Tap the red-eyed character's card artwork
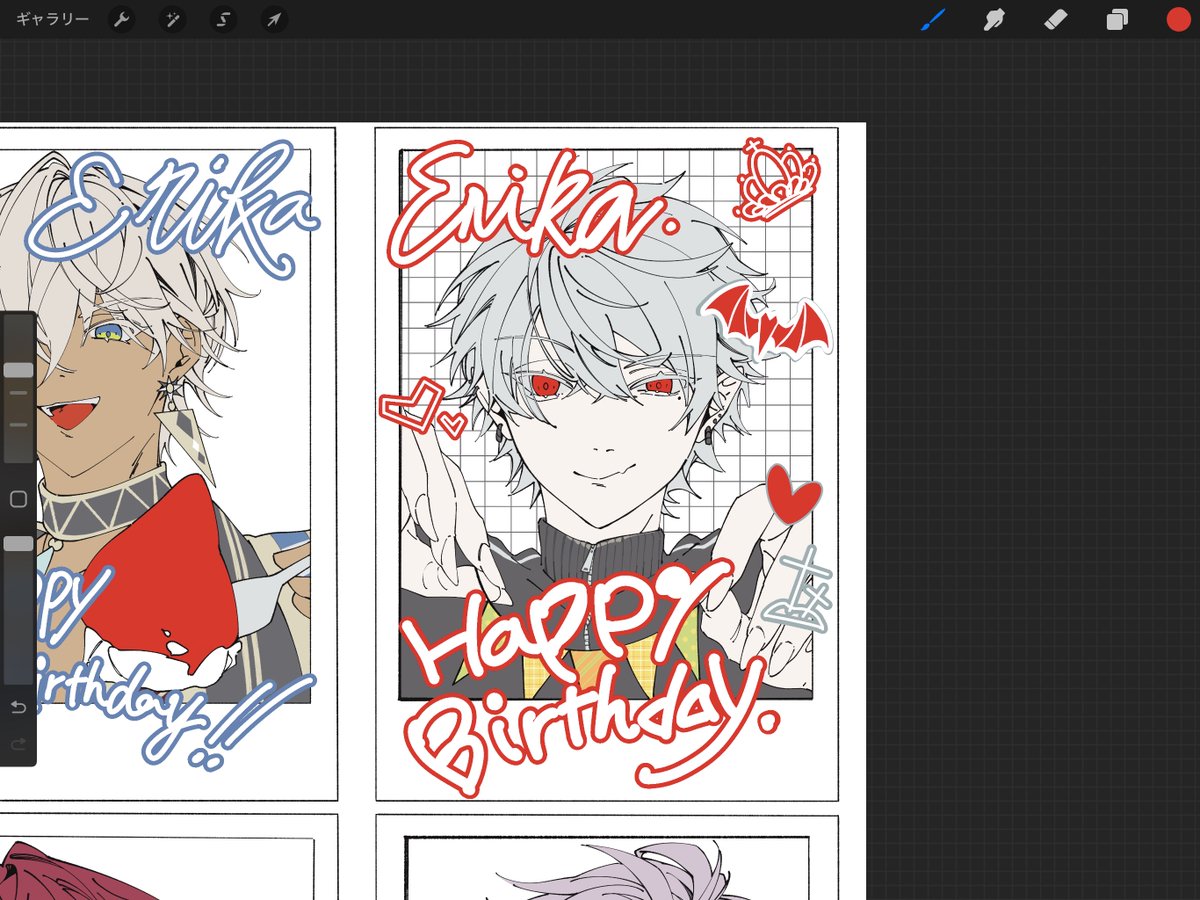 tap(606, 462)
